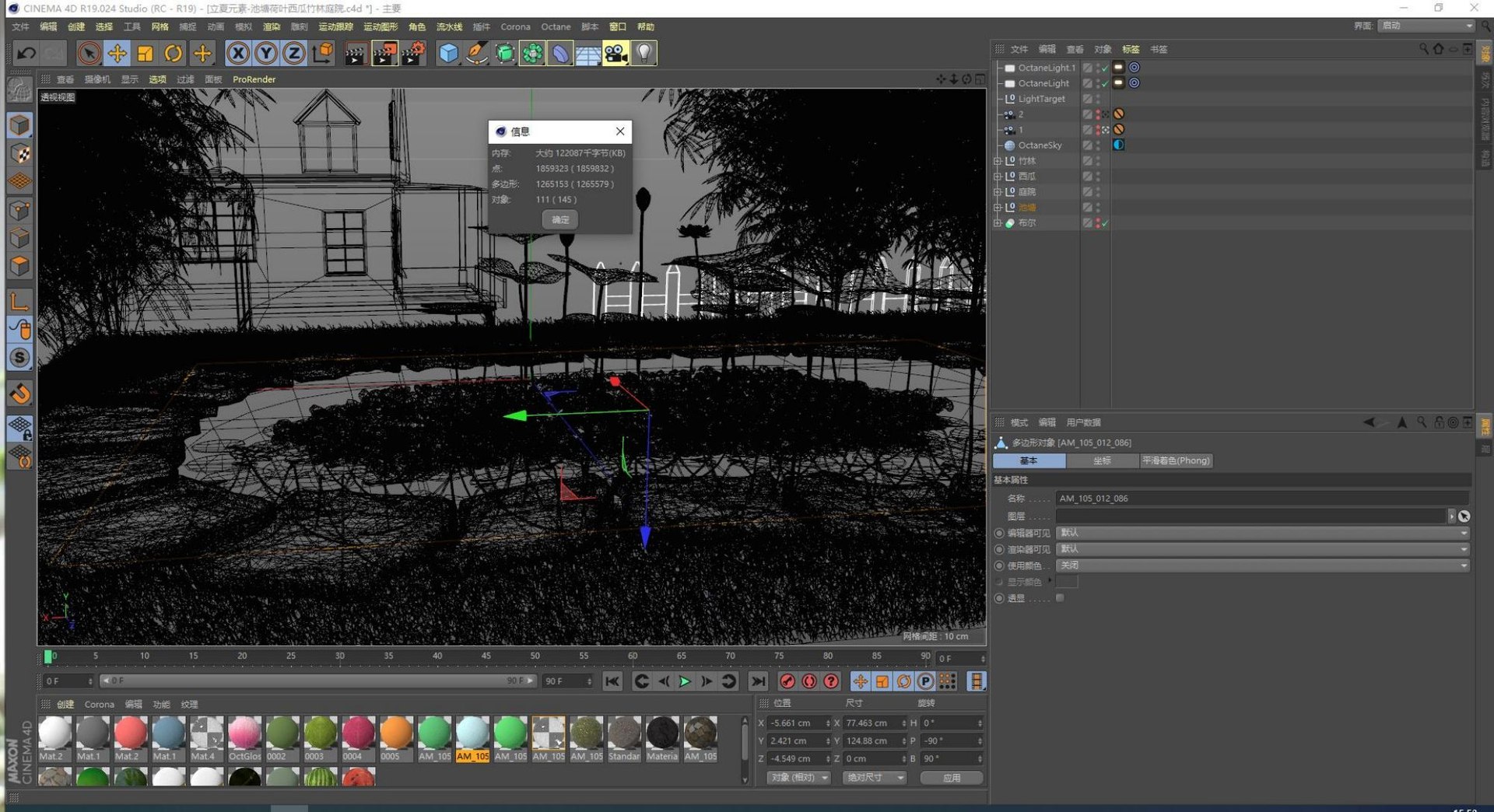Select the red Mat.2 material swatch
1494x812 pixels.
(x=130, y=740)
